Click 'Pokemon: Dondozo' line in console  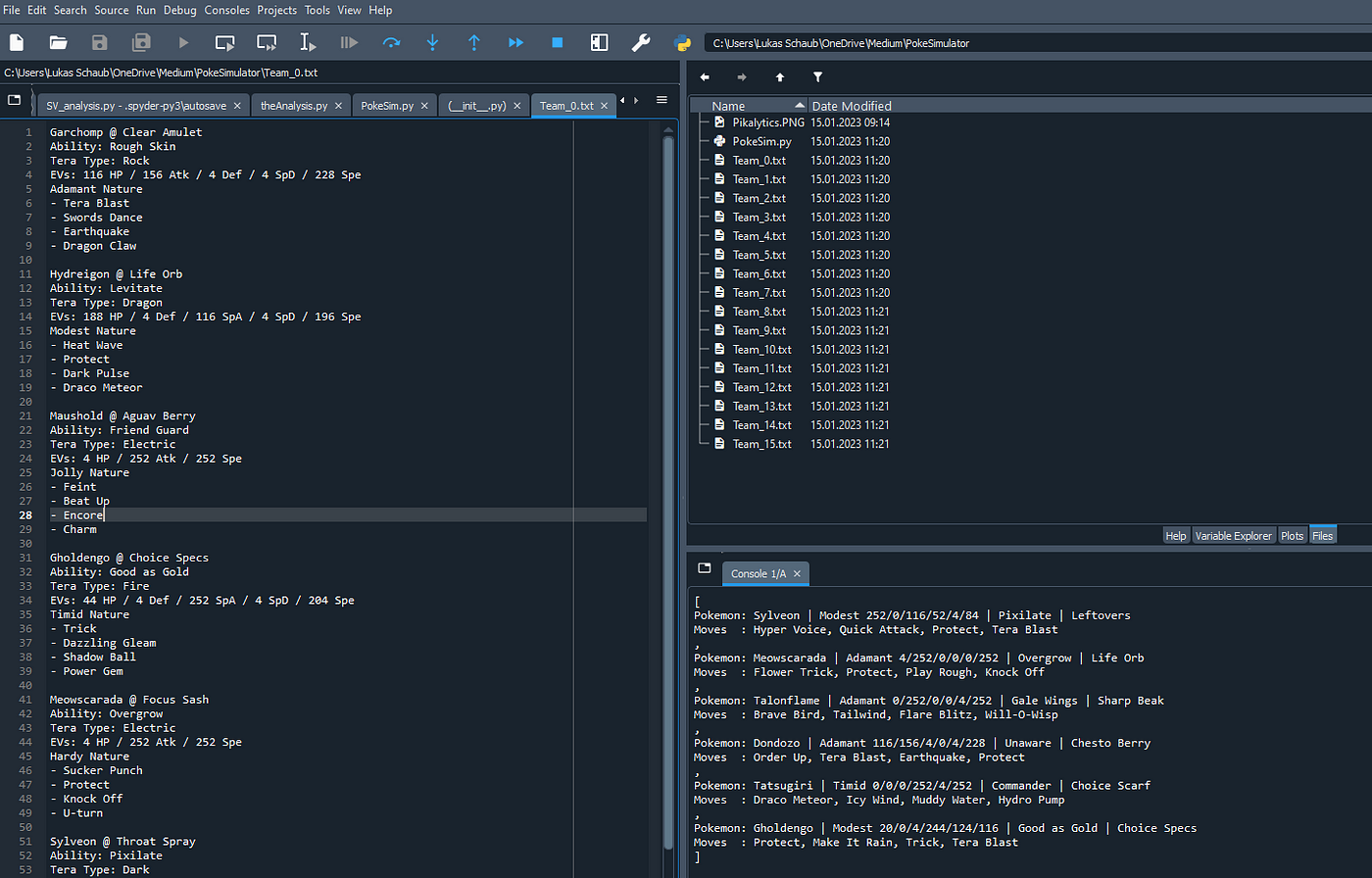point(921,743)
